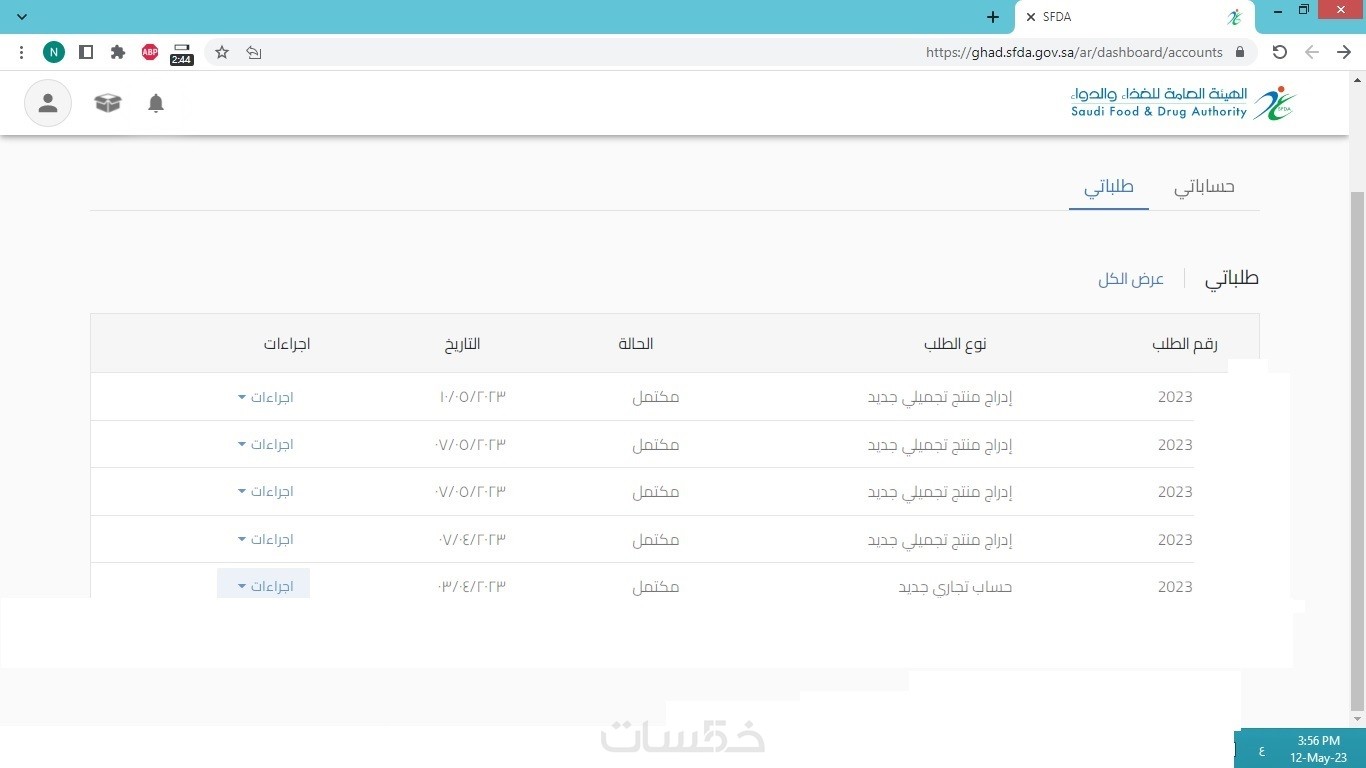Screen dimensions: 1366x768
Task: Open a new browser tab
Action: pyautogui.click(x=992, y=17)
